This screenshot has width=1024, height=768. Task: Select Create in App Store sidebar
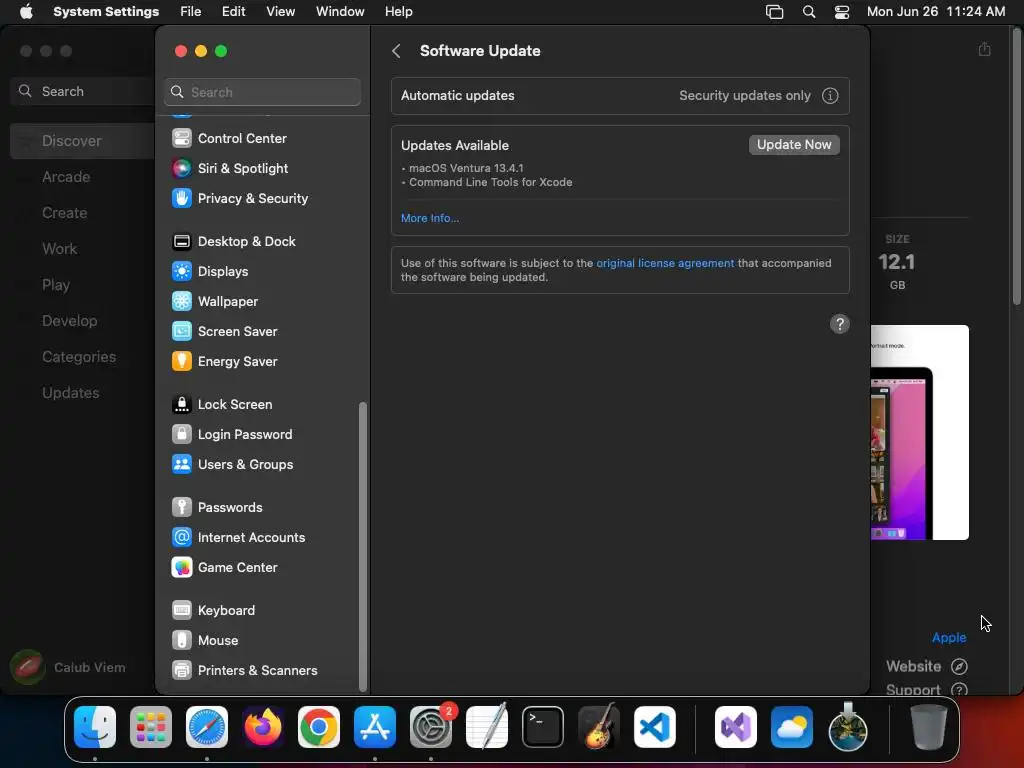[x=65, y=213]
